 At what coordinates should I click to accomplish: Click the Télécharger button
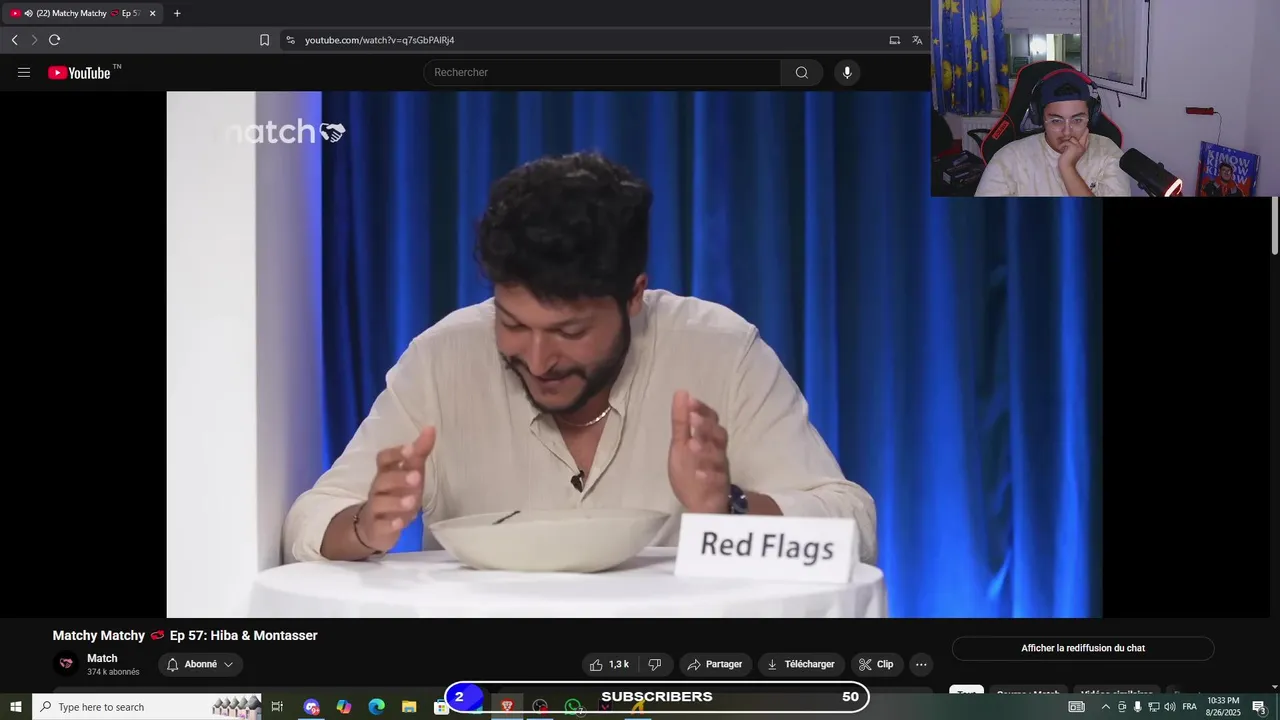point(801,664)
